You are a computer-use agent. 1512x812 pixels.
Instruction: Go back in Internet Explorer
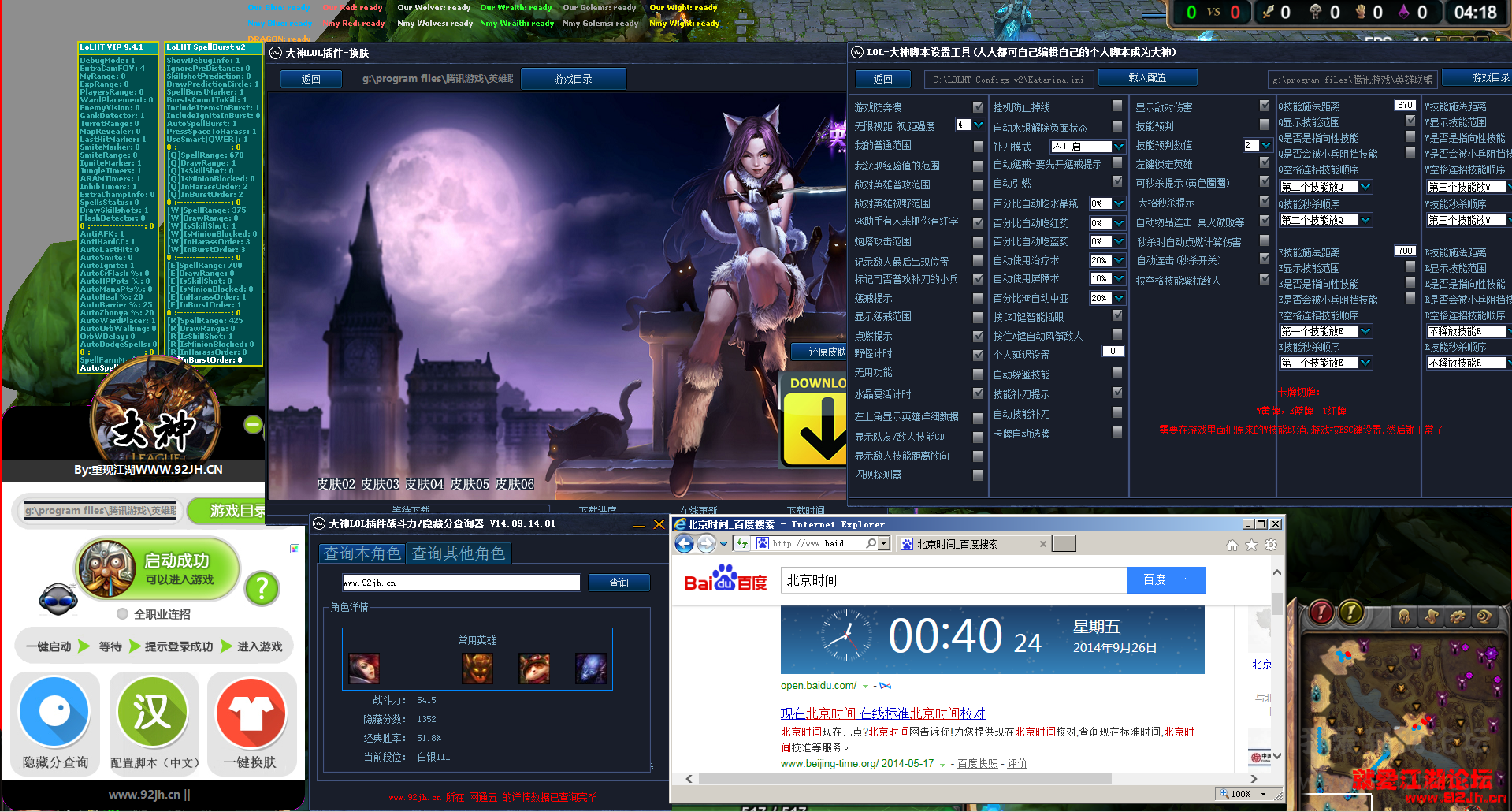(x=684, y=543)
